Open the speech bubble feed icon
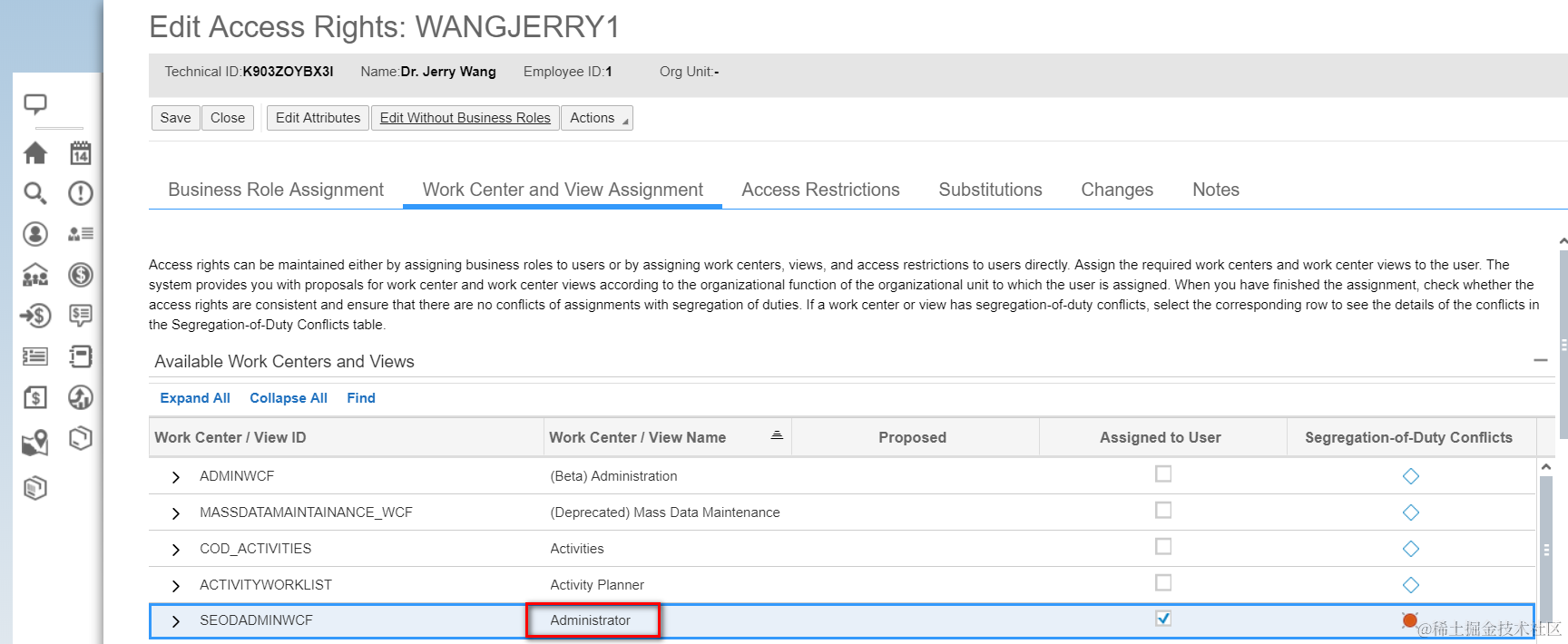 pyautogui.click(x=35, y=104)
